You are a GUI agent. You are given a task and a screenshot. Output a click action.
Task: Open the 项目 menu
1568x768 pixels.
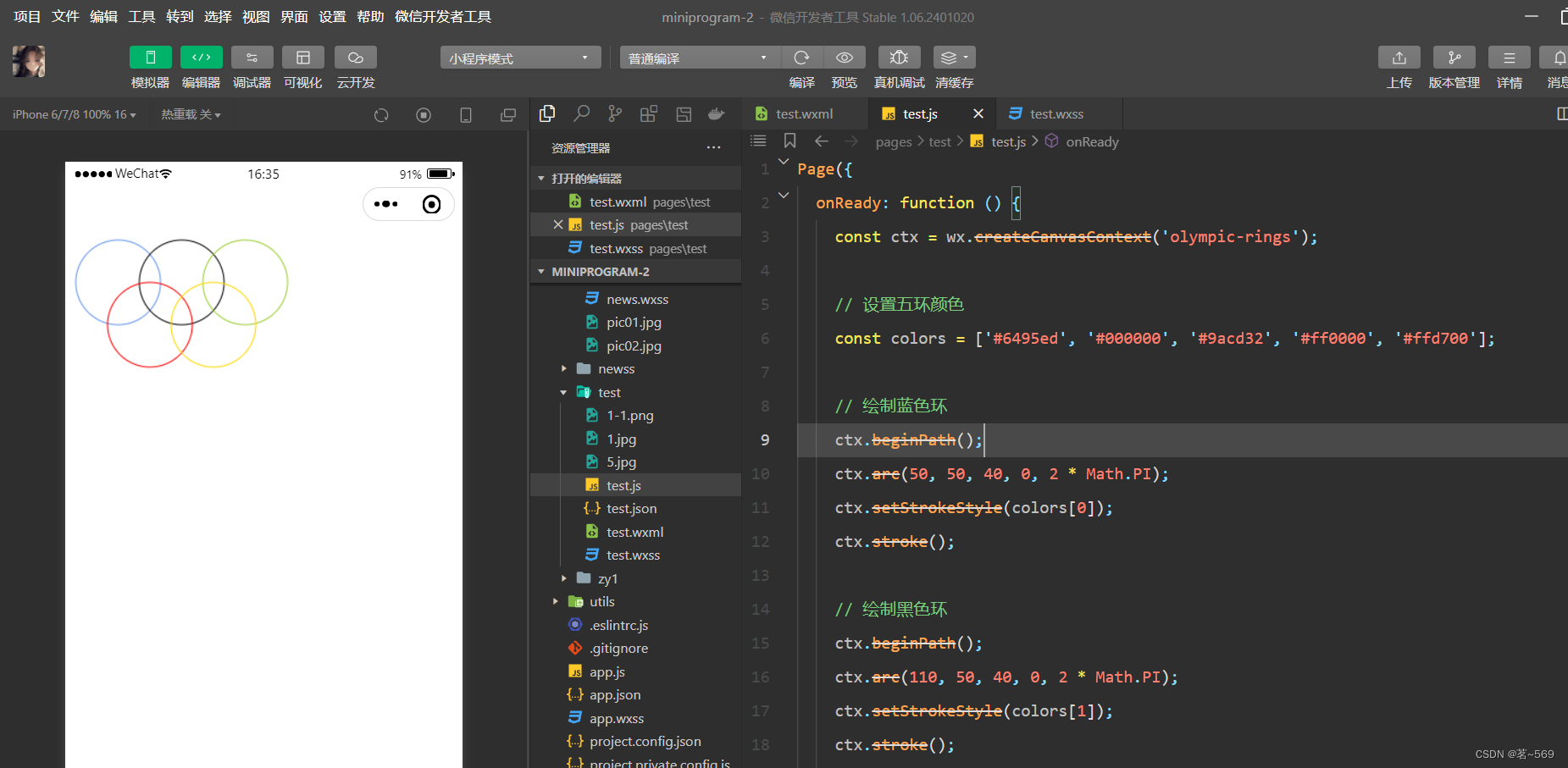[x=27, y=17]
